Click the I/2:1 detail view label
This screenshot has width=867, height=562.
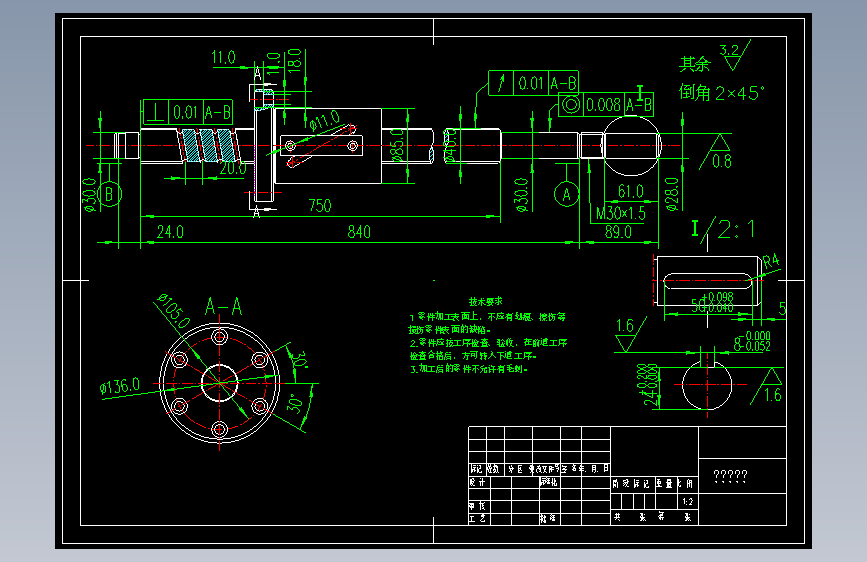[723, 229]
